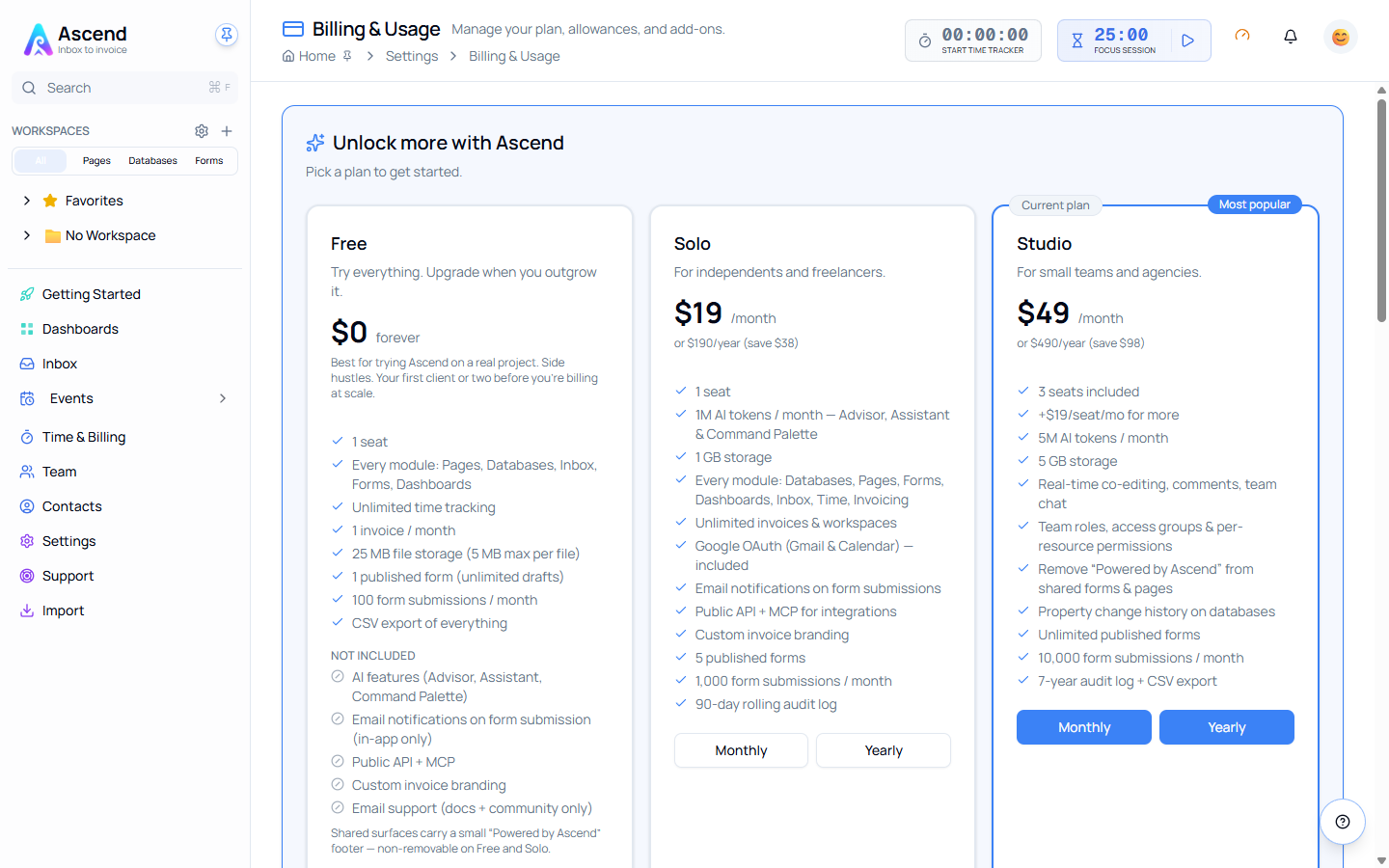Image resolution: width=1389 pixels, height=868 pixels.
Task: Click the Solo $19 price
Action: (698, 312)
